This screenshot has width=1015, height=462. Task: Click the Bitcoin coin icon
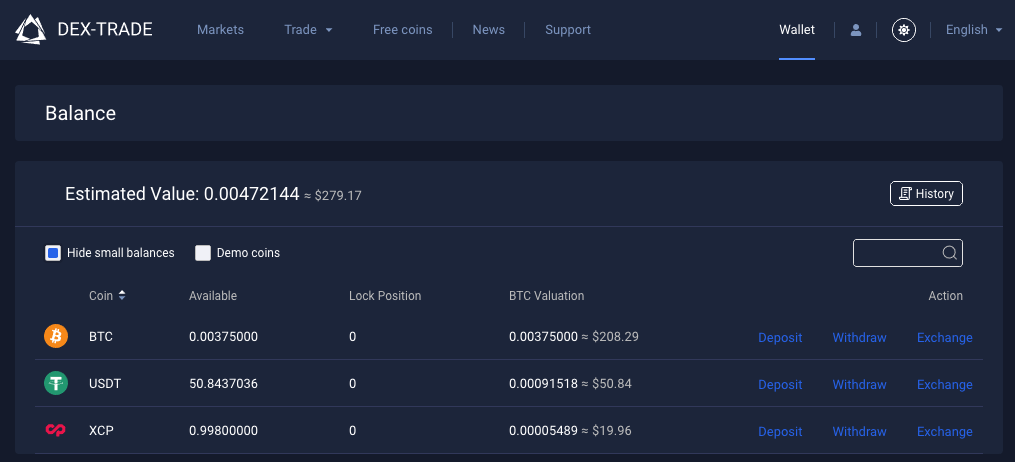(x=56, y=336)
